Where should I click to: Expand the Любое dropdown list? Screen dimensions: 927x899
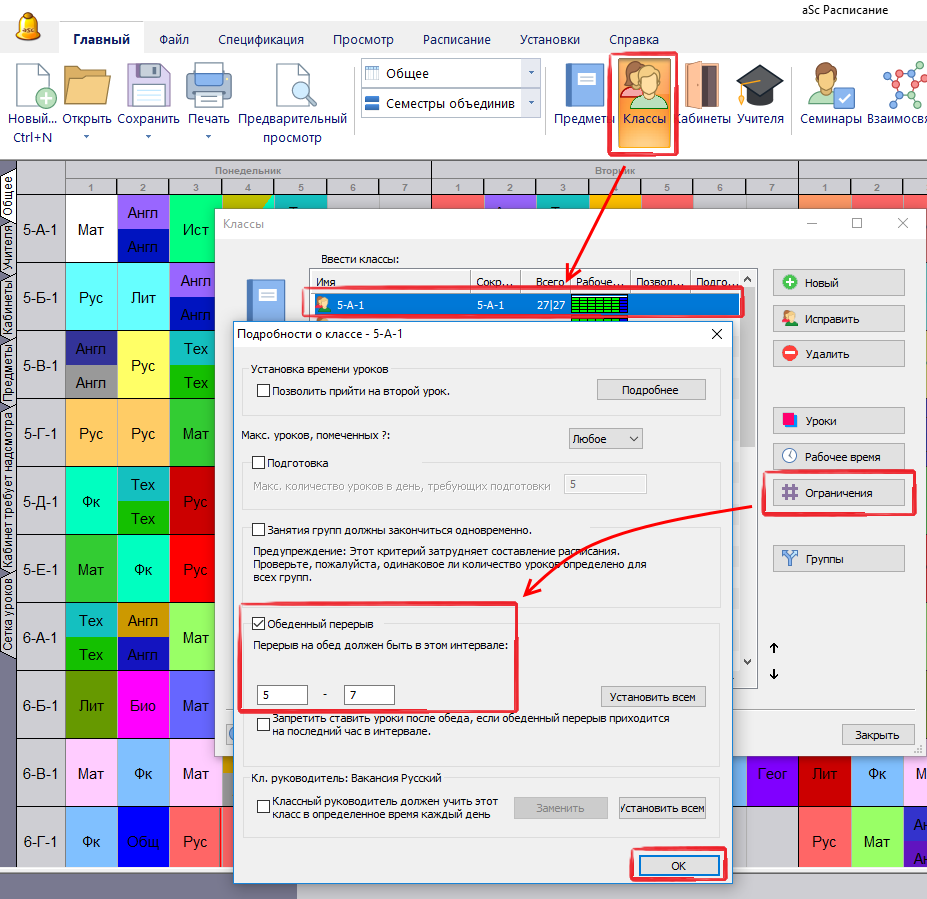(x=605, y=439)
